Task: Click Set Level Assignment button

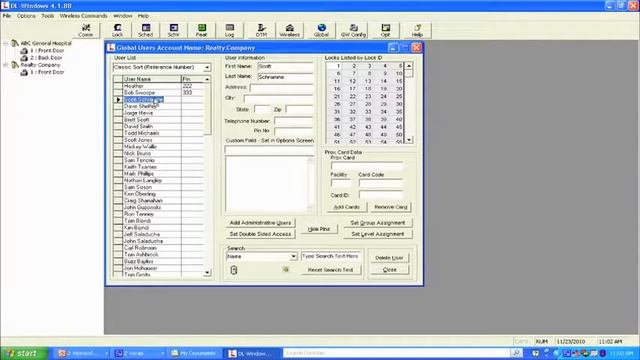Action: 378,234
